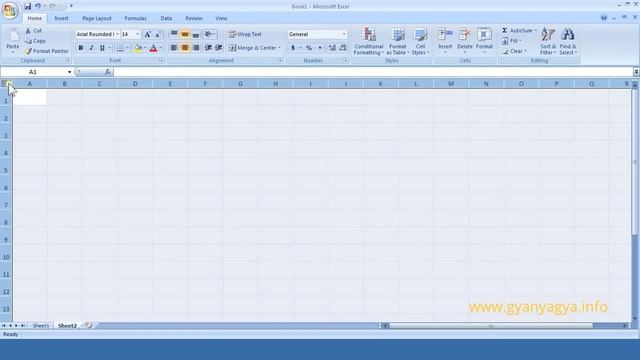Viewport: 640px width, 360px height.
Task: Open Conditional Formatting menu
Action: pyautogui.click(x=369, y=41)
